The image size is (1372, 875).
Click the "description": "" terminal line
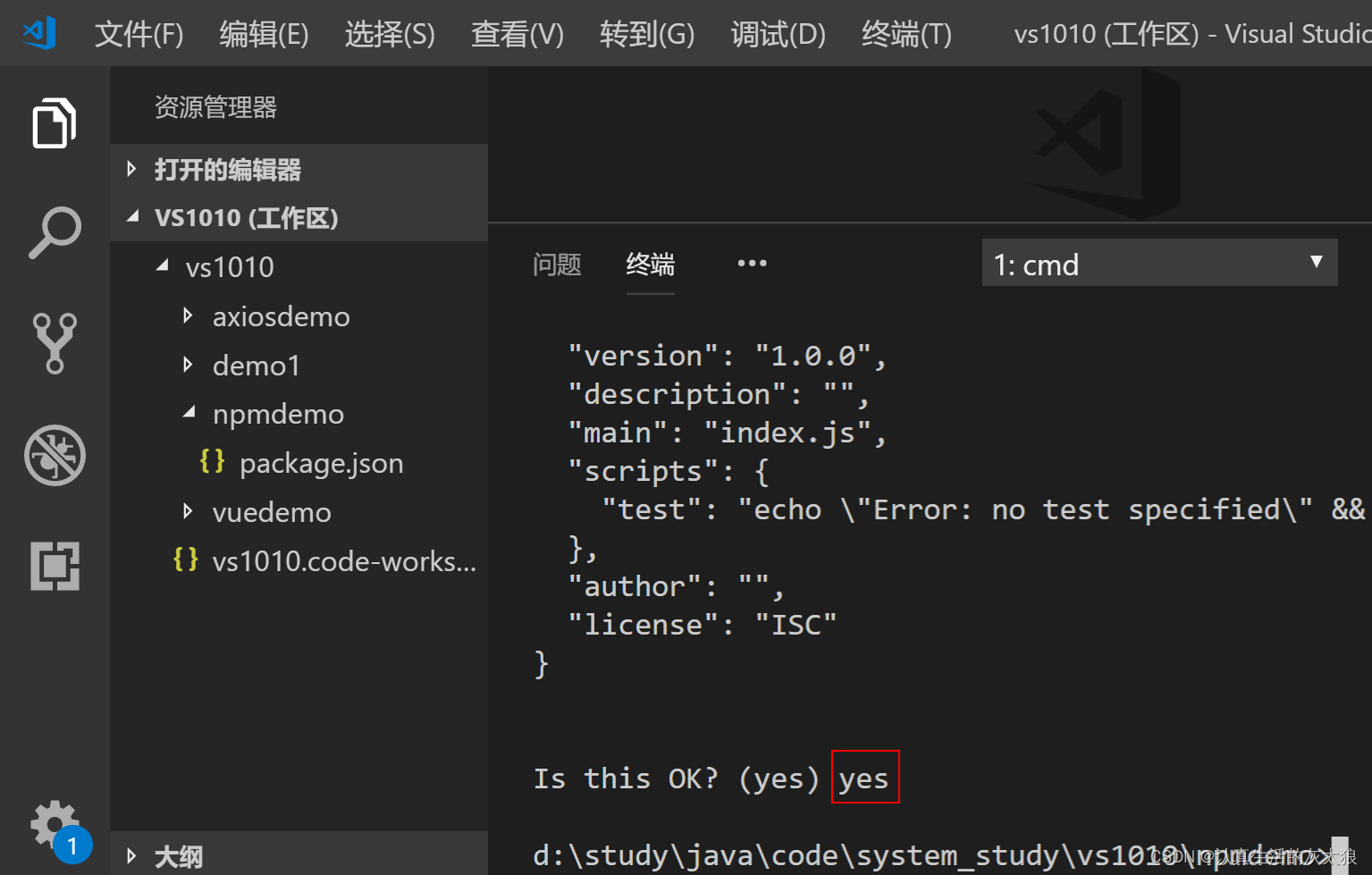tap(719, 394)
